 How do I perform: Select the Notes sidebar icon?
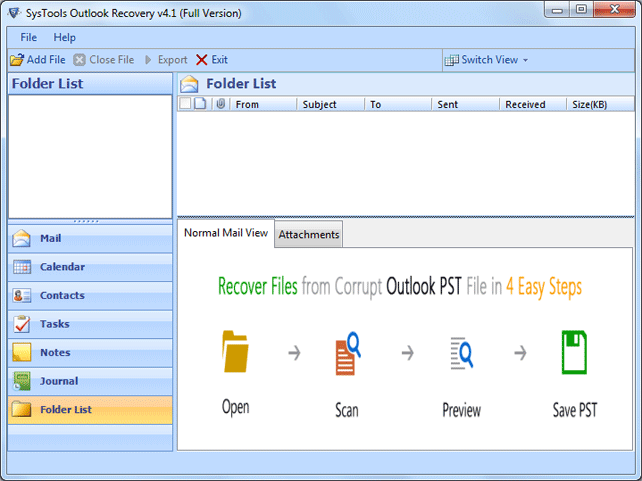click(22, 353)
